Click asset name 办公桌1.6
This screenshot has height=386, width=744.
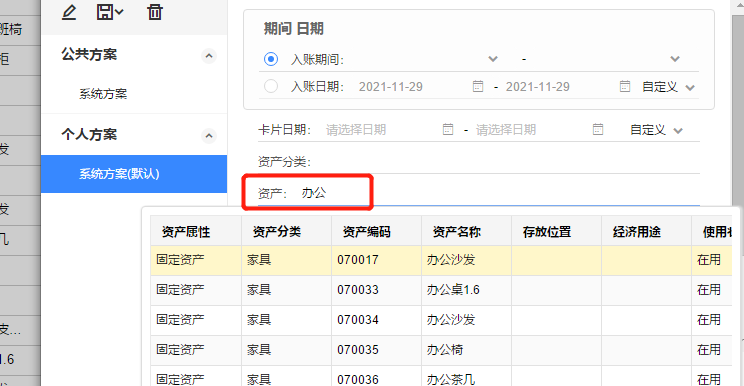point(453,290)
